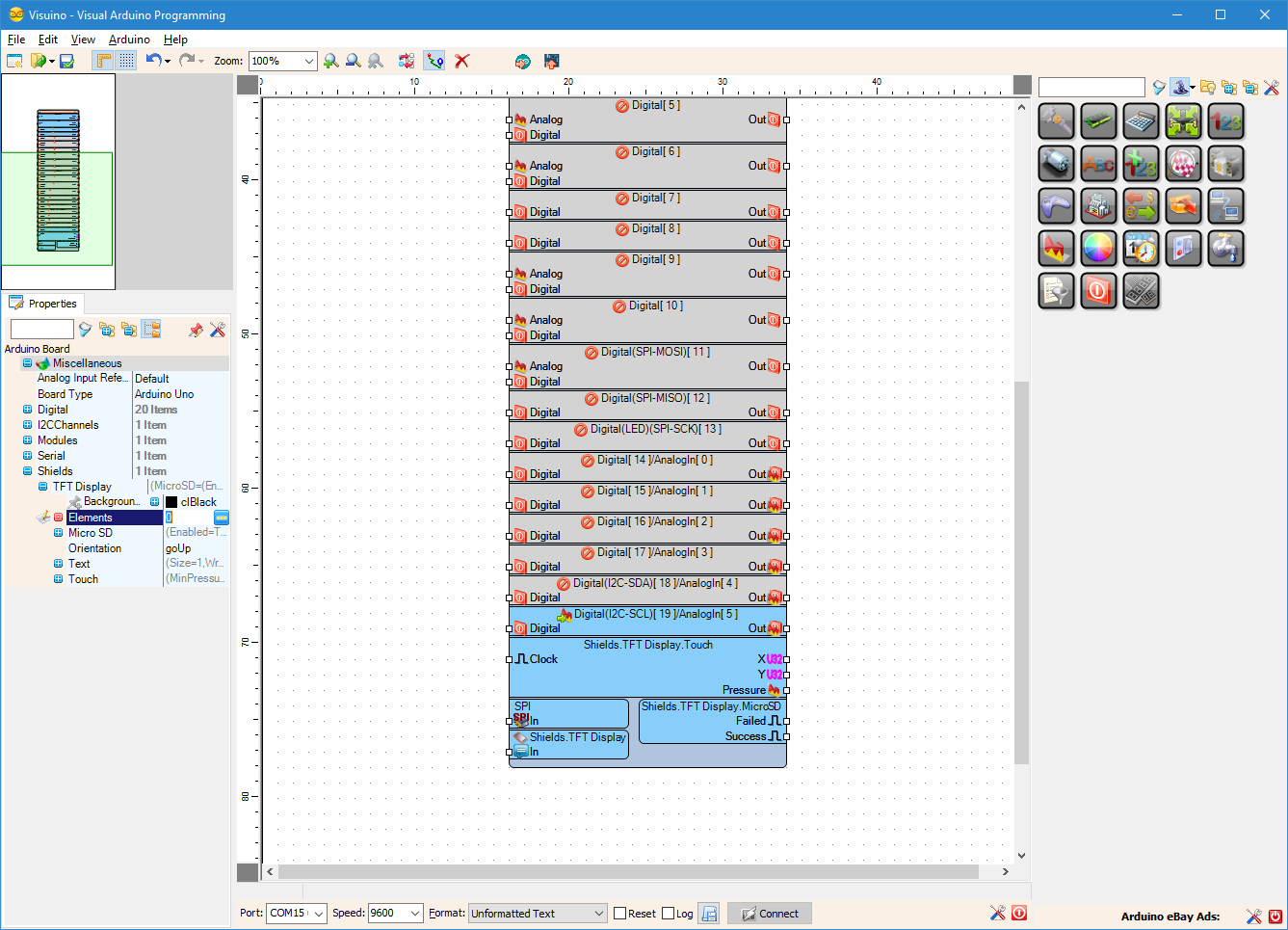This screenshot has width=1288, height=930.
Task: Click the upload-to-board toolbar icon
Action: (x=553, y=60)
